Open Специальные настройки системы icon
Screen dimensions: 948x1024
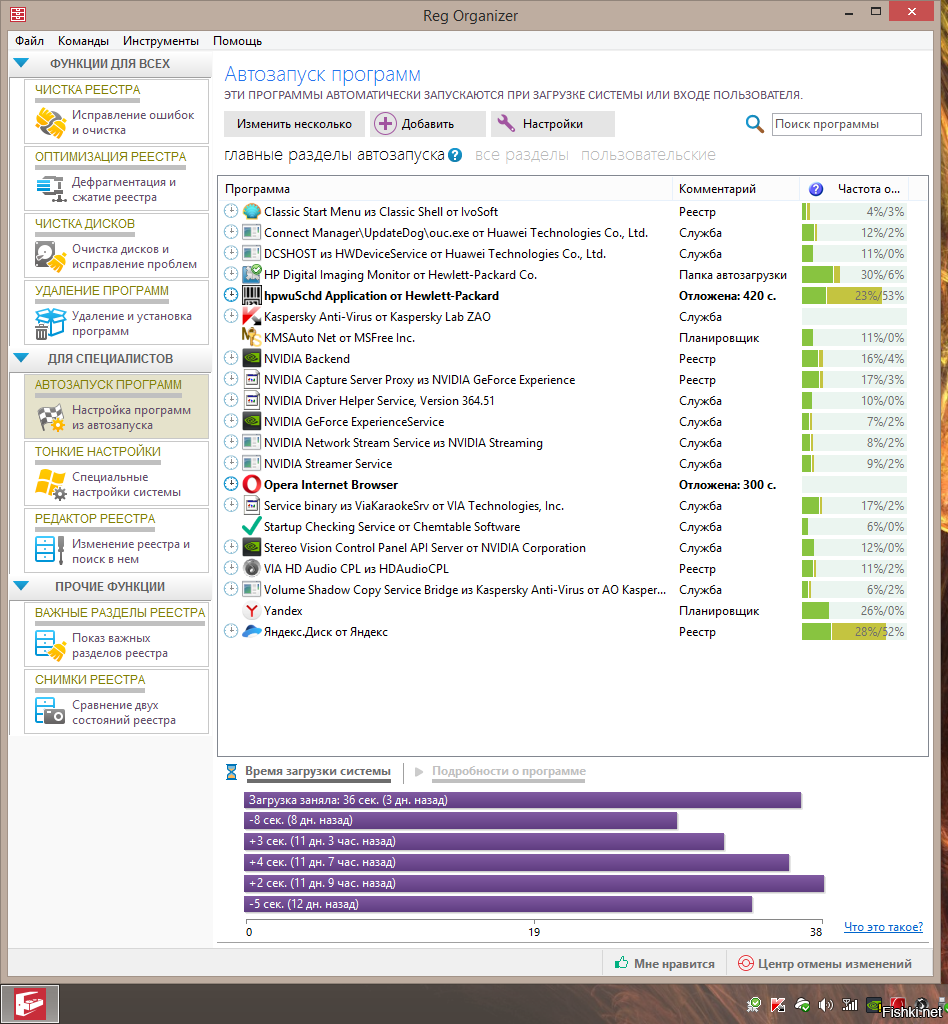coord(50,484)
